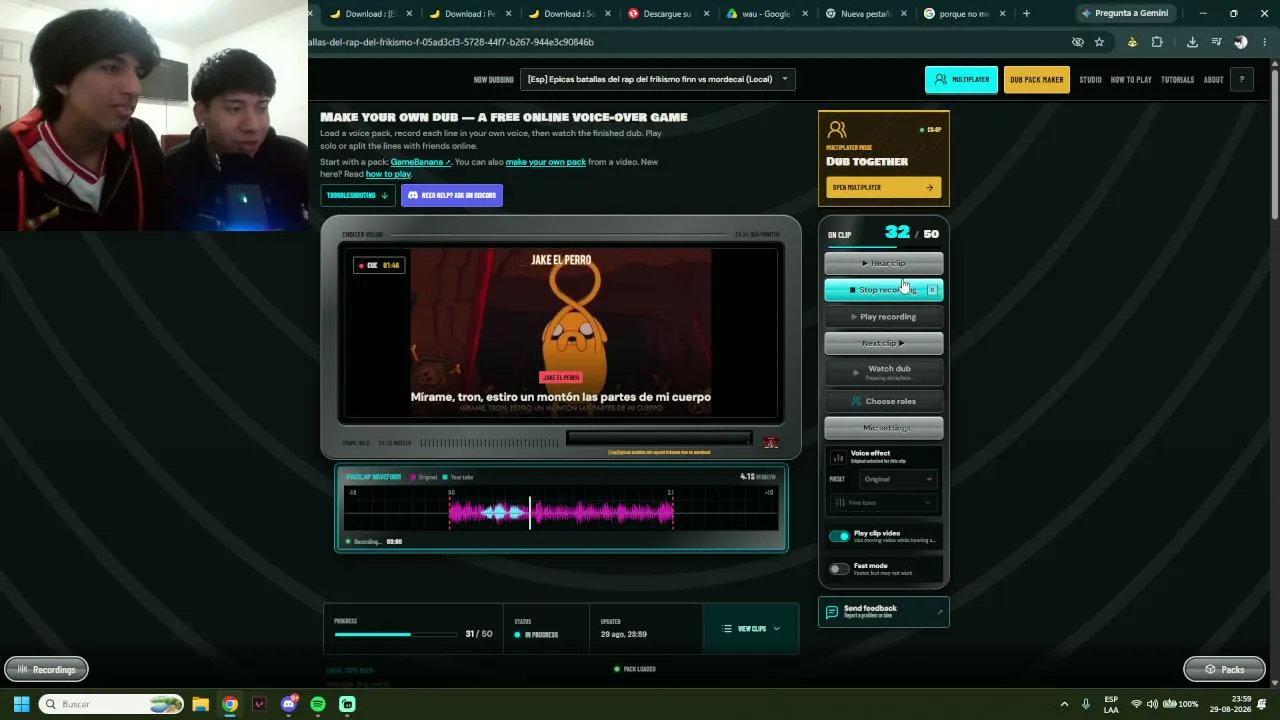Click the multiplayer people icon in Dub Together card
Screen dimensions: 1280x720
pyautogui.click(x=837, y=130)
